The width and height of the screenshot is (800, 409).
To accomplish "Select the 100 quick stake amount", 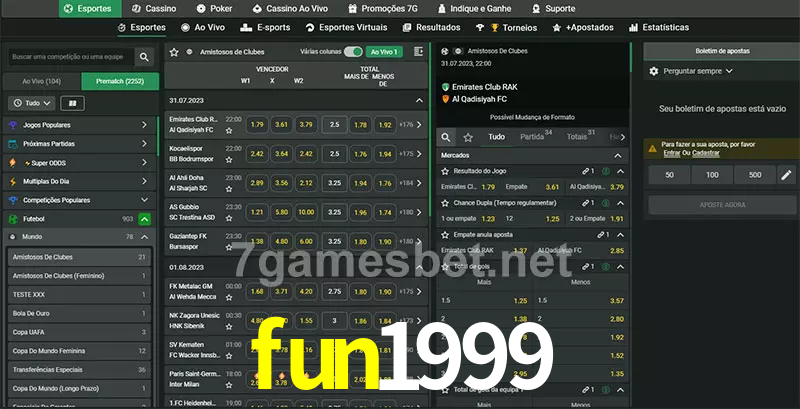I will 711,175.
